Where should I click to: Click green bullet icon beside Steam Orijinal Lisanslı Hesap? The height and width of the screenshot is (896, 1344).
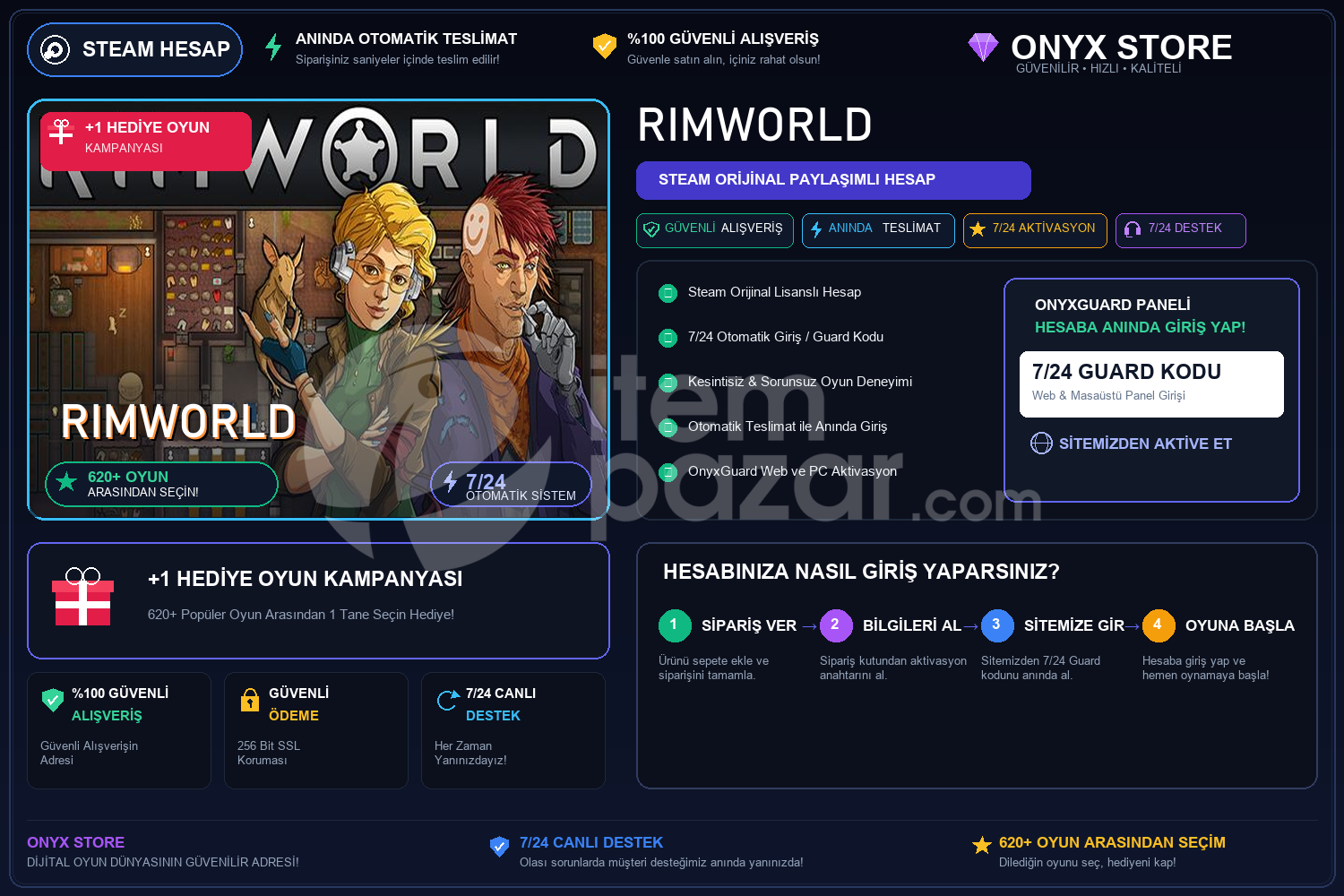coord(668,293)
